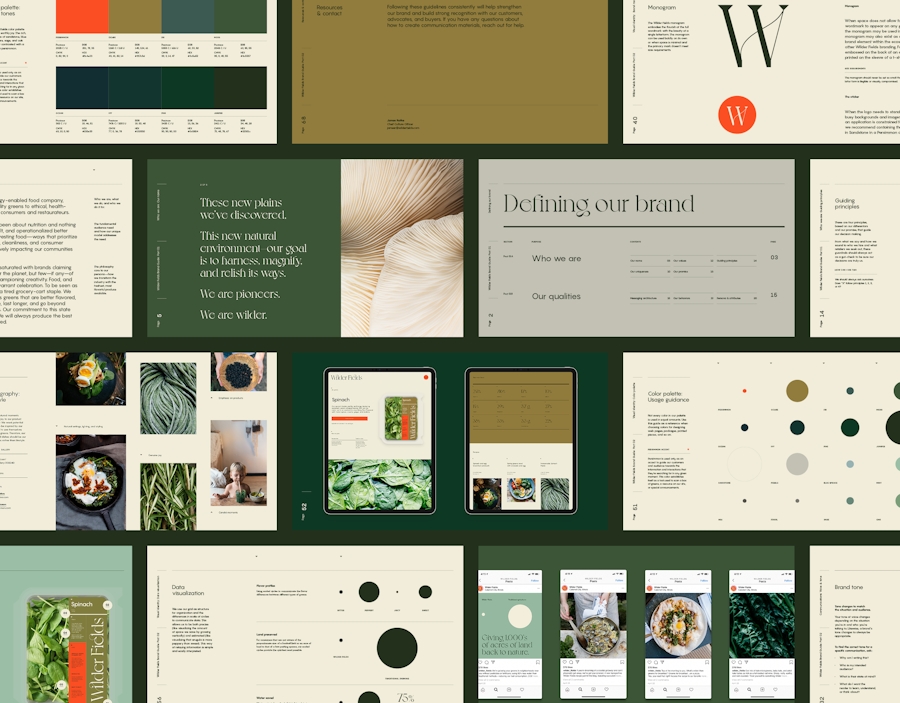
Task: Tap the heart icon under the cooking pot post
Action: pos(564,662)
